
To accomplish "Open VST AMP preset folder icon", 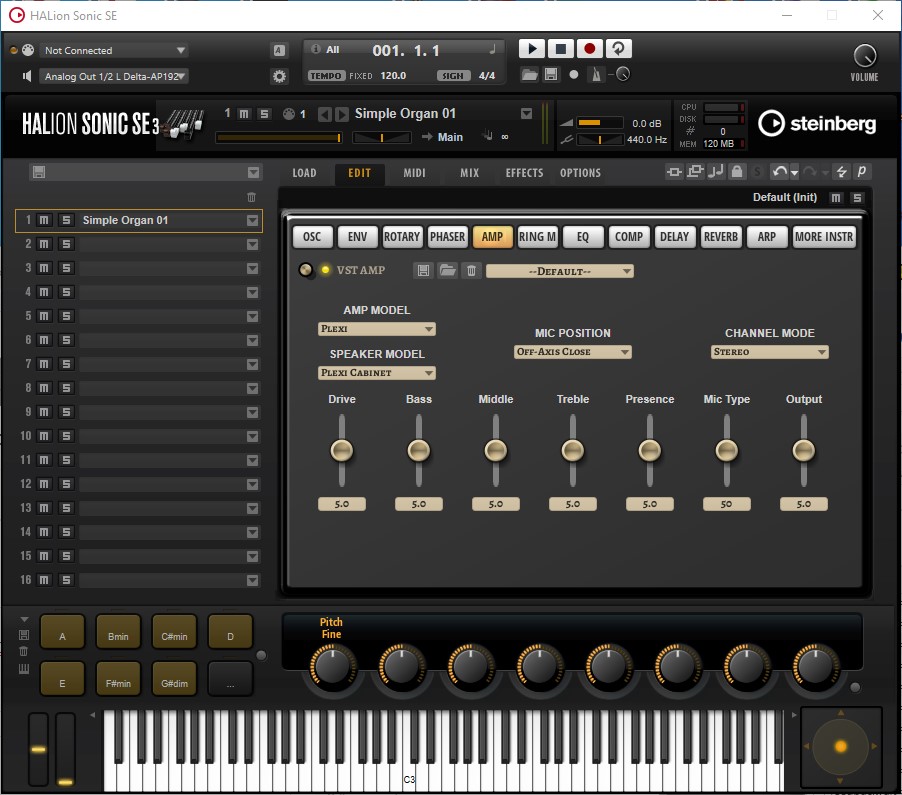I will click(448, 270).
